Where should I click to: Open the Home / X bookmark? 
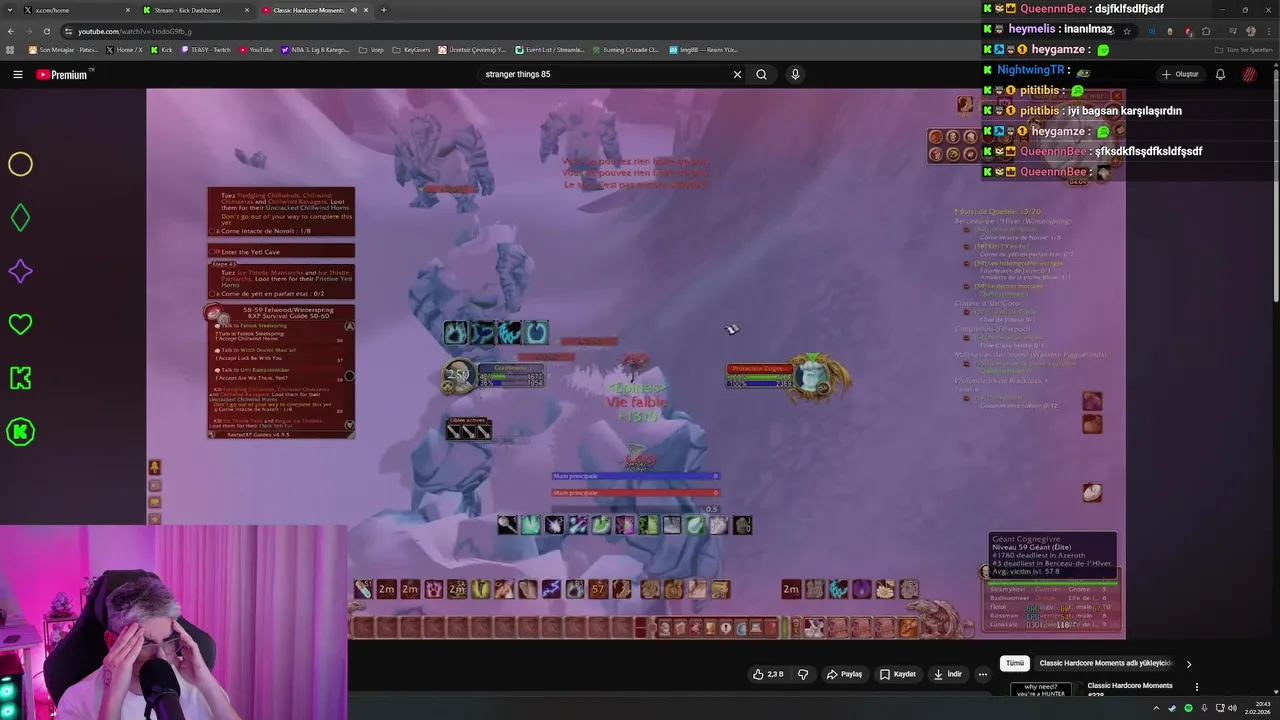(x=125, y=49)
